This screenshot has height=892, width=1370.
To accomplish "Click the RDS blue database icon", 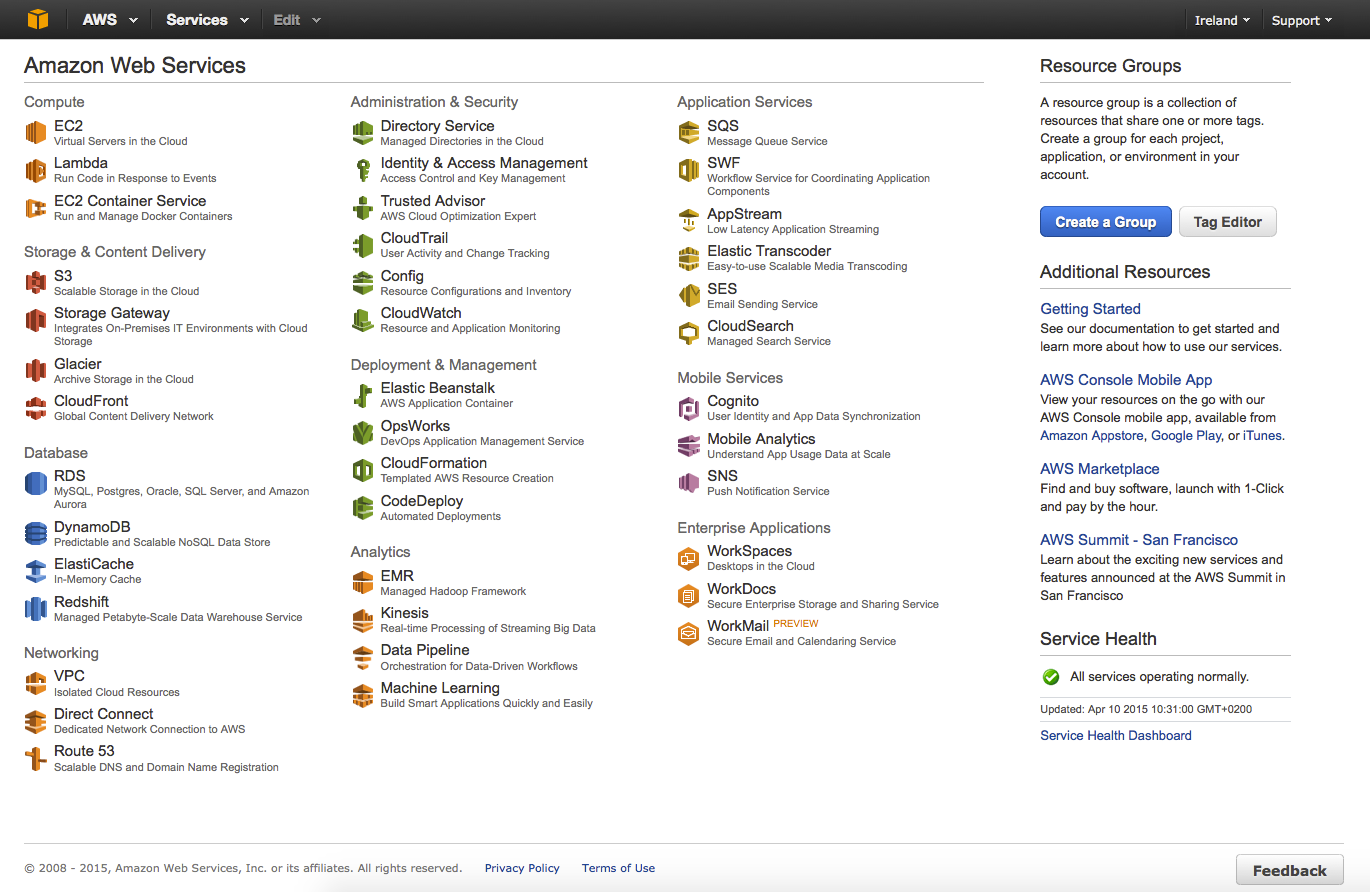I will tap(36, 483).
